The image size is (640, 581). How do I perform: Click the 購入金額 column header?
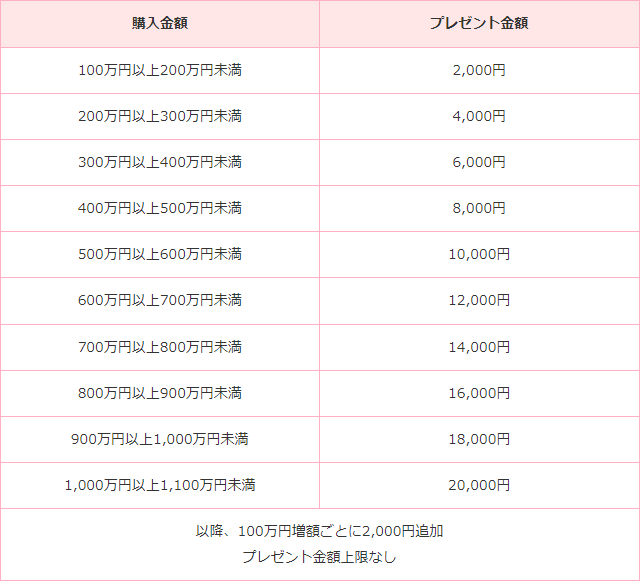pyautogui.click(x=160, y=24)
